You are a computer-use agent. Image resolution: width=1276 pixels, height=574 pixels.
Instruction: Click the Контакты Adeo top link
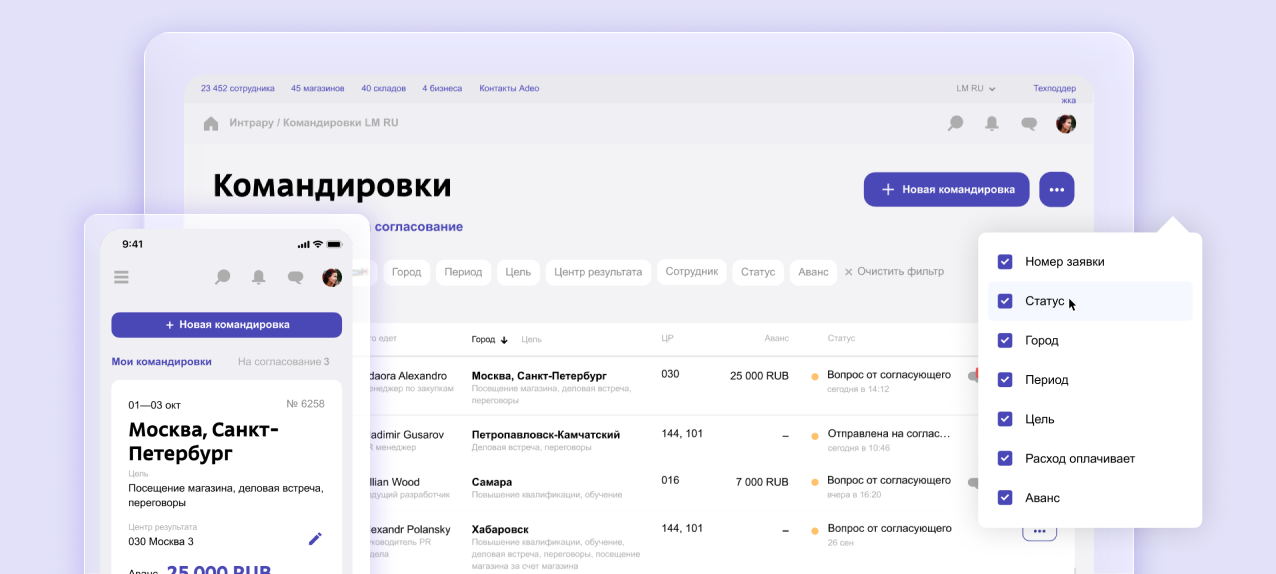509,89
